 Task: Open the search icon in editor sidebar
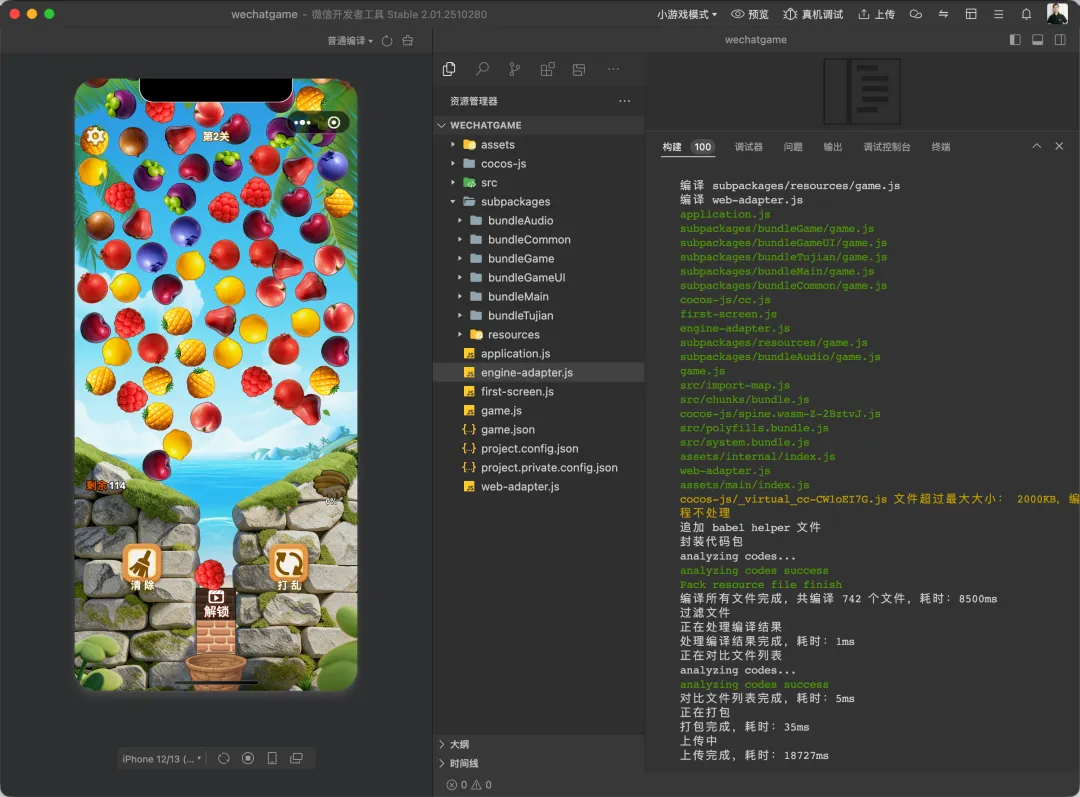482,69
